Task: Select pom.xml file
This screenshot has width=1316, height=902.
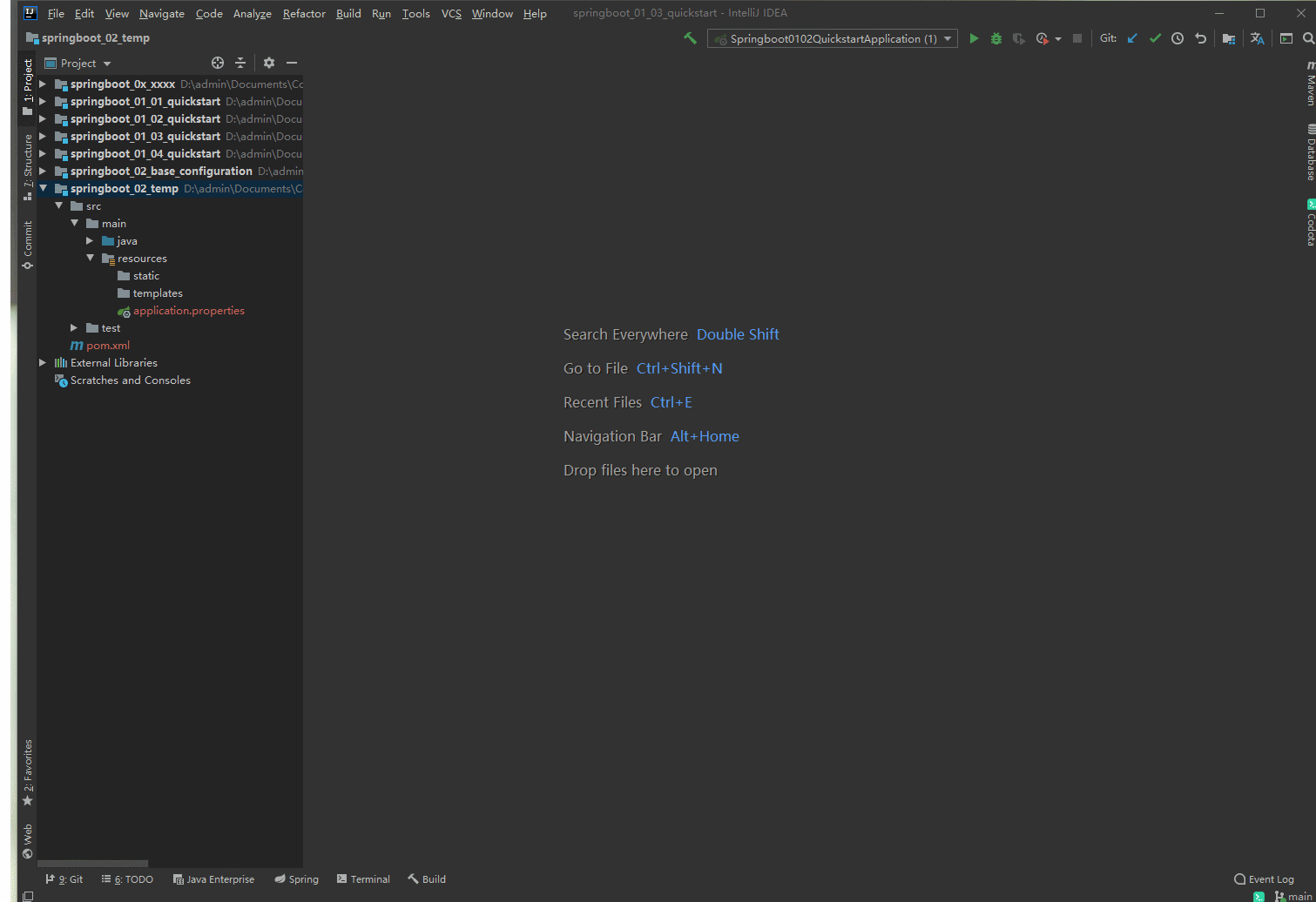Action: pyautogui.click(x=107, y=346)
